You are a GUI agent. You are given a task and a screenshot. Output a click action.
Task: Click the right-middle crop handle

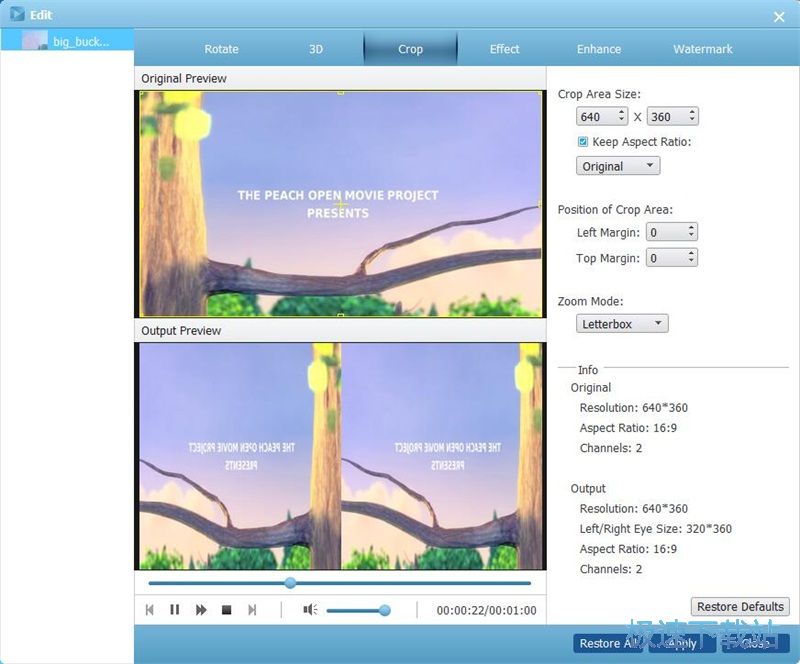click(x=540, y=204)
